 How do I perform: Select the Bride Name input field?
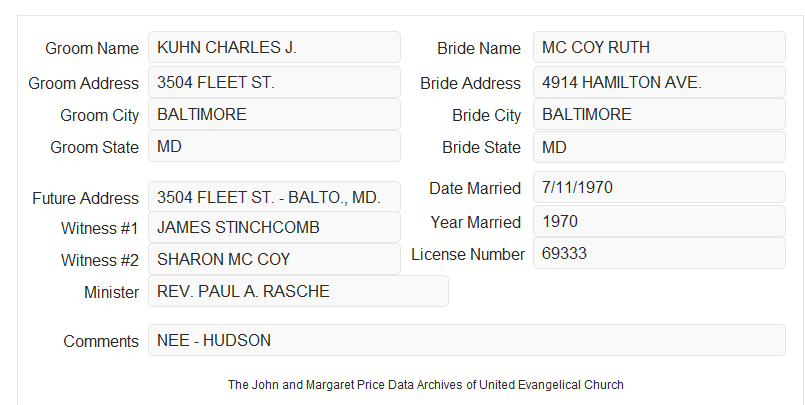pos(659,47)
